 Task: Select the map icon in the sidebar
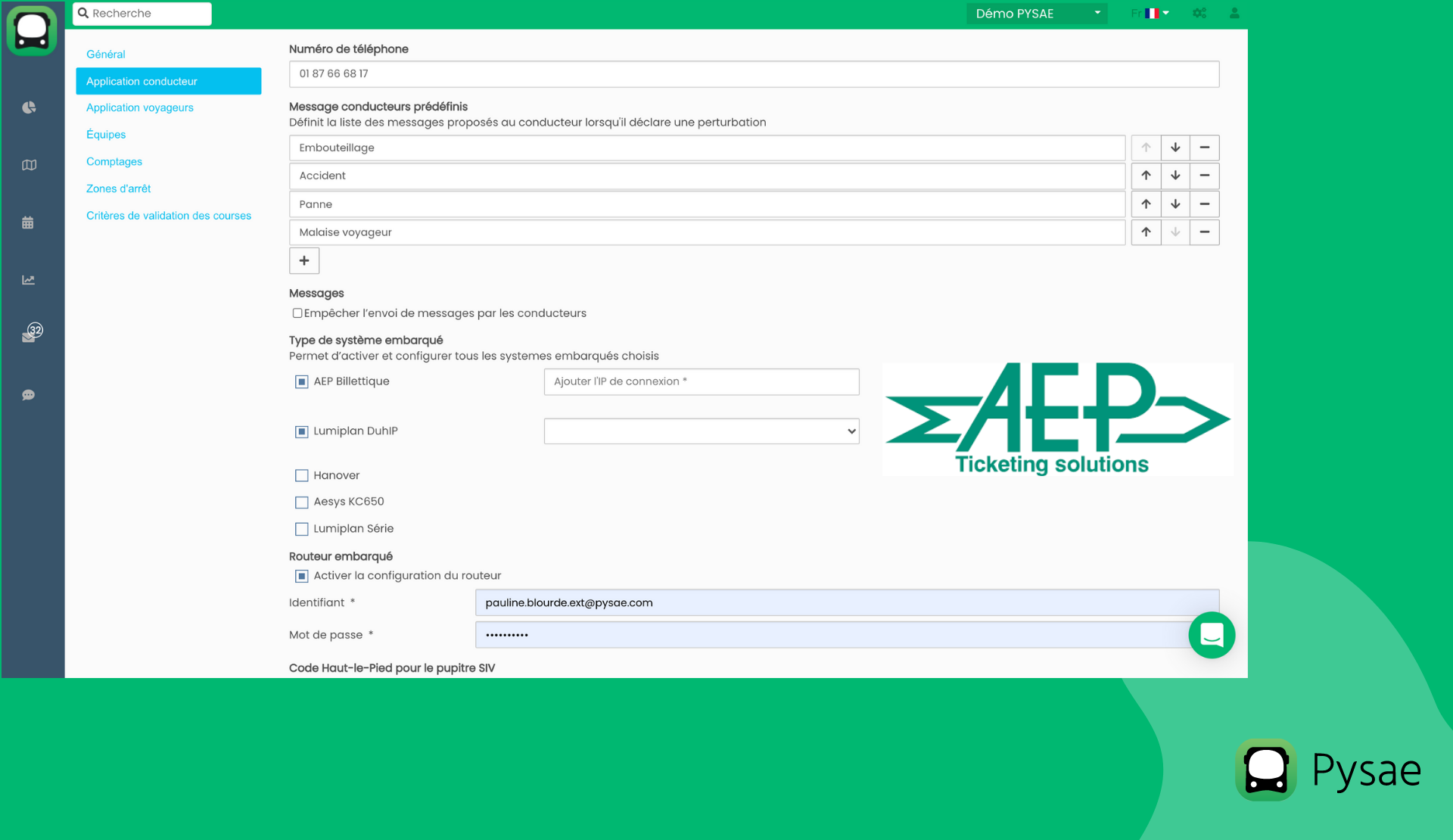pos(29,164)
